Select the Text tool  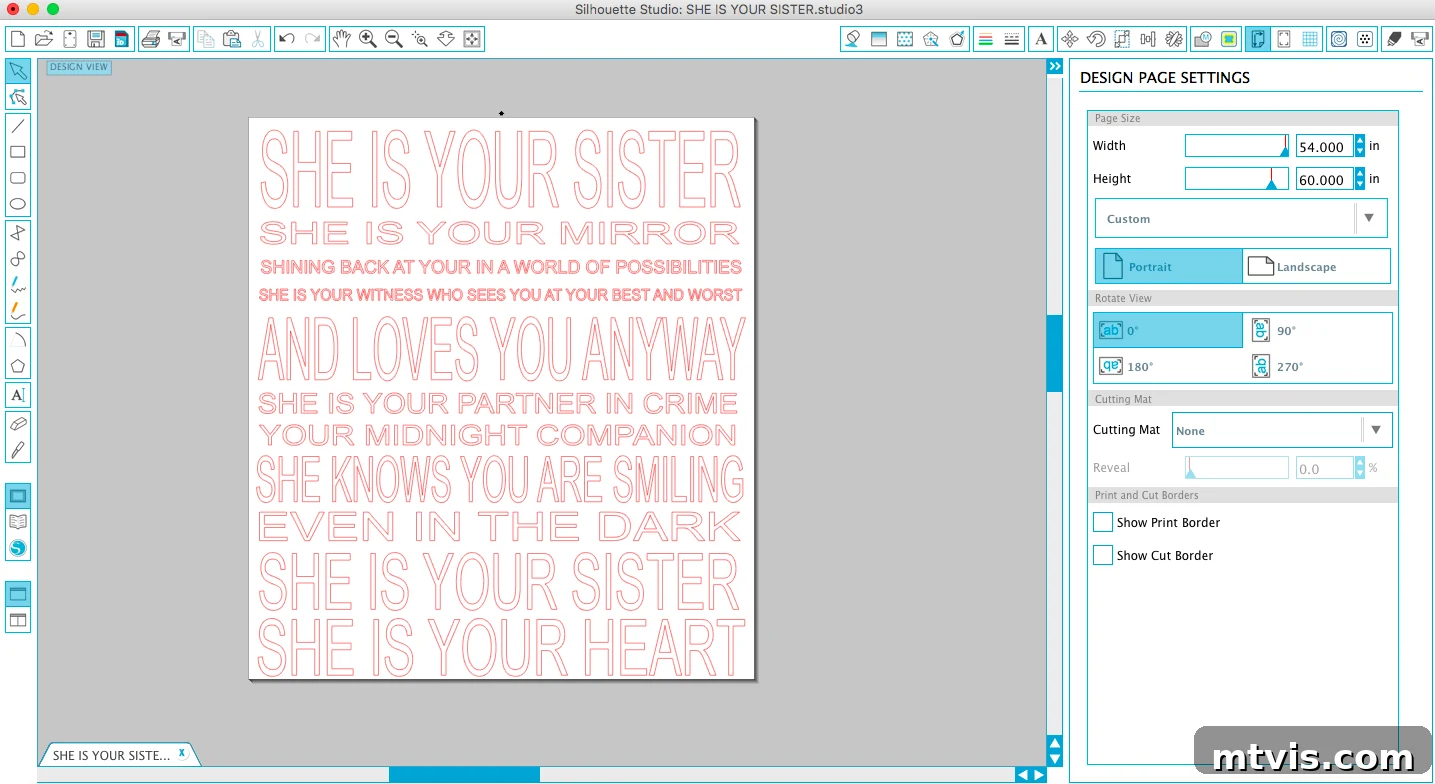18,394
